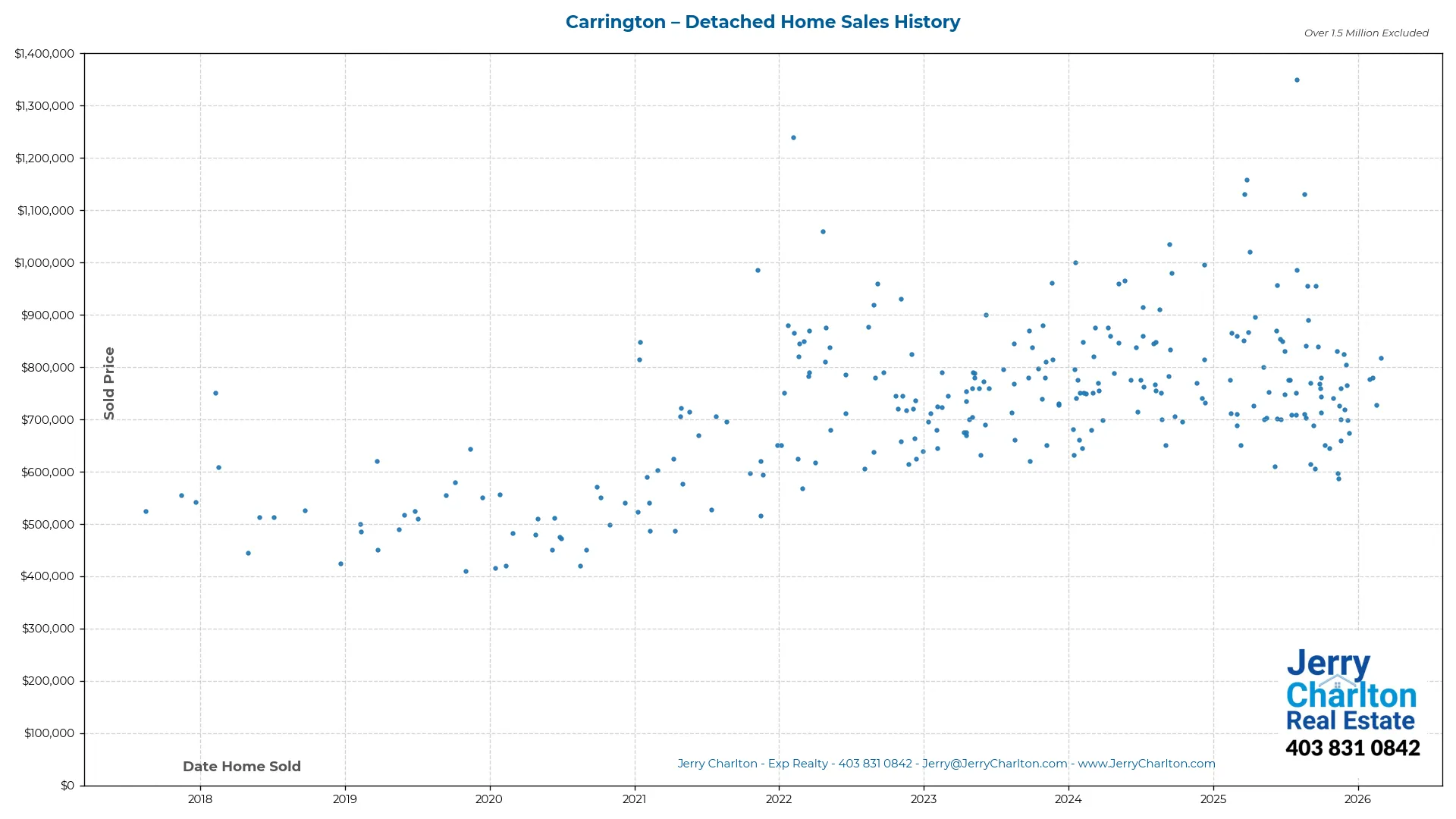Click the $1,240,000 outlier point in early 2022
Screen dimensions: 1456x819
click(x=793, y=137)
